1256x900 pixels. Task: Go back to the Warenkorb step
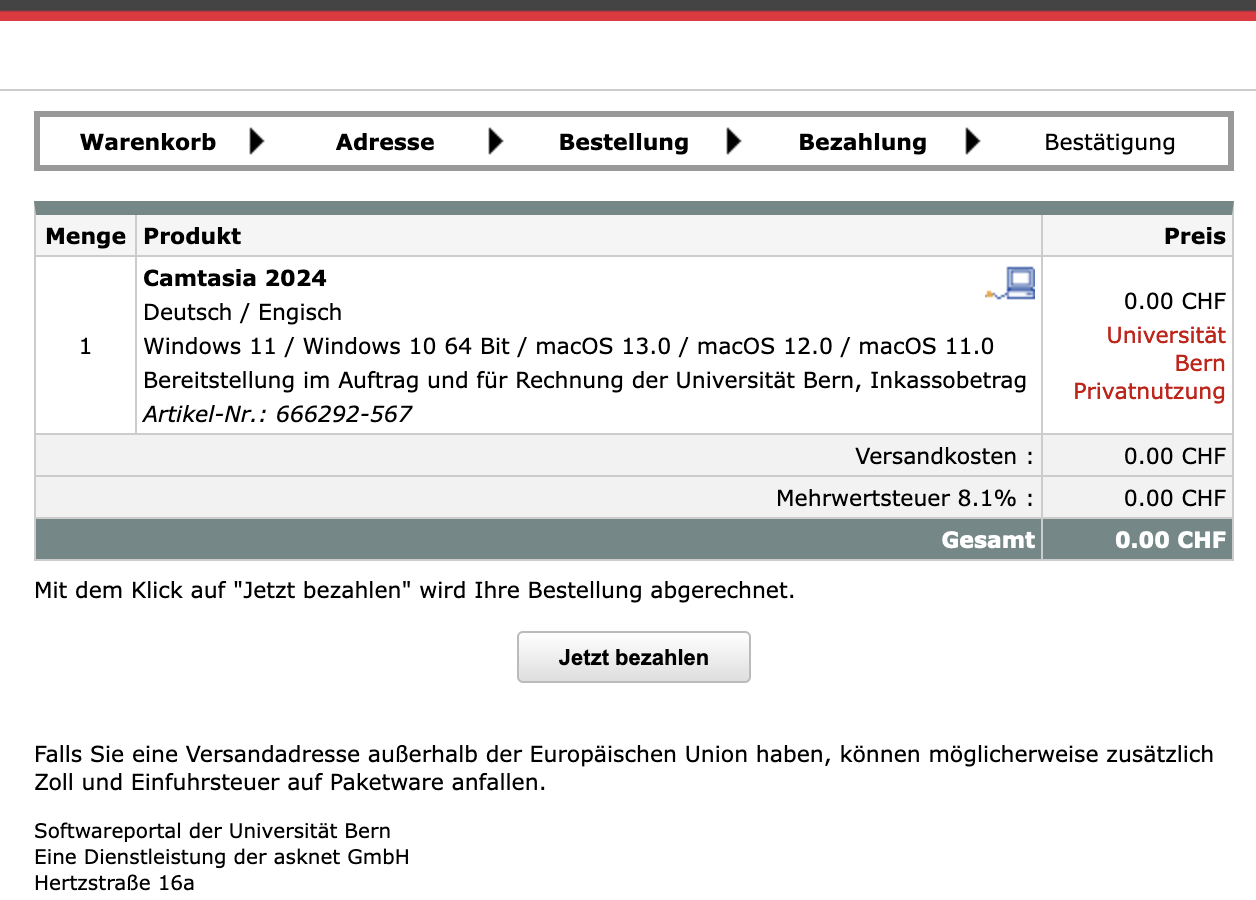pyautogui.click(x=148, y=142)
